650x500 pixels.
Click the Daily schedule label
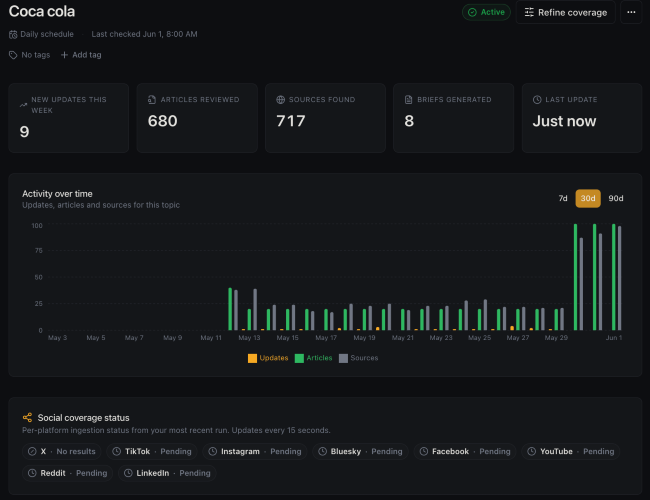pyautogui.click(x=47, y=34)
